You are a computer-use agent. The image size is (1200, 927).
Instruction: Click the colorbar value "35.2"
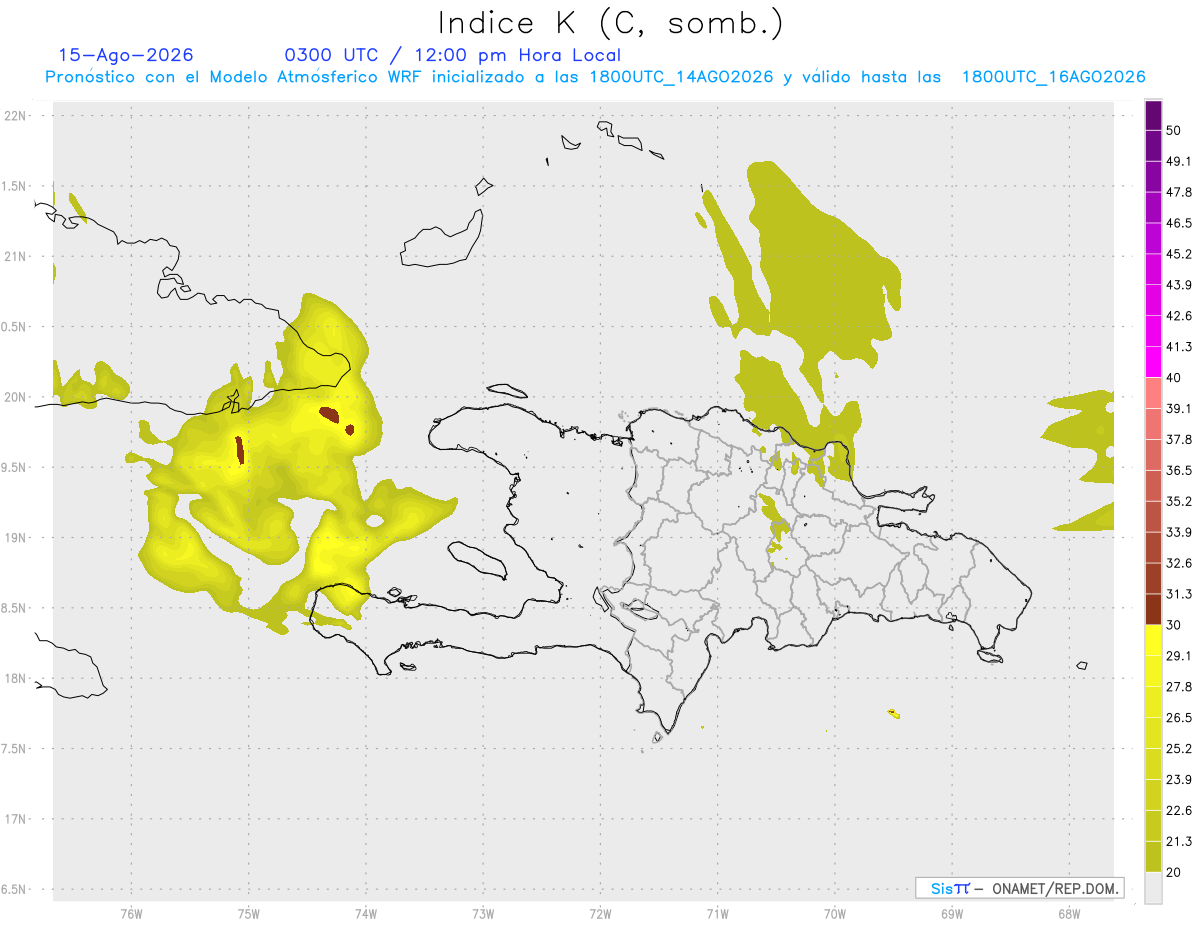pyautogui.click(x=1179, y=501)
